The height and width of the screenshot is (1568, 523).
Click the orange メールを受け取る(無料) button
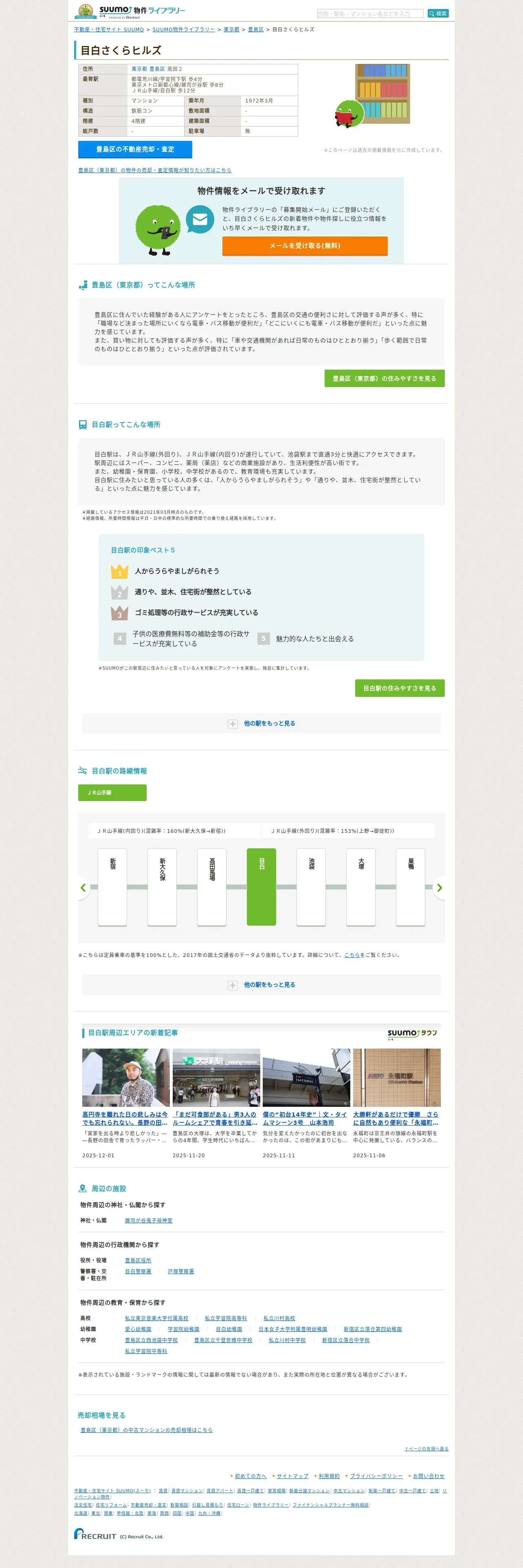click(x=305, y=246)
